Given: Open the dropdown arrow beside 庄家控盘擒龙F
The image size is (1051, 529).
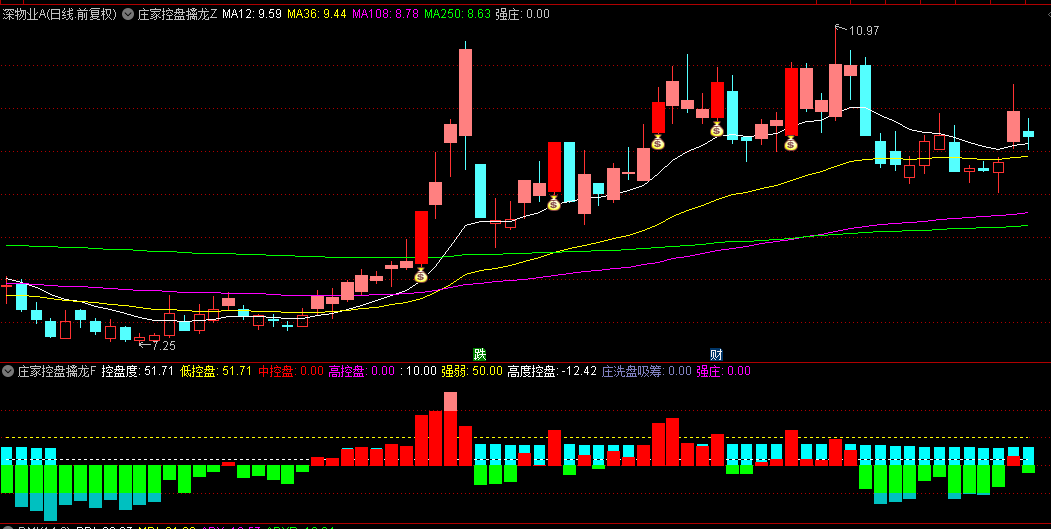Looking at the screenshot, I should pos(8,371).
